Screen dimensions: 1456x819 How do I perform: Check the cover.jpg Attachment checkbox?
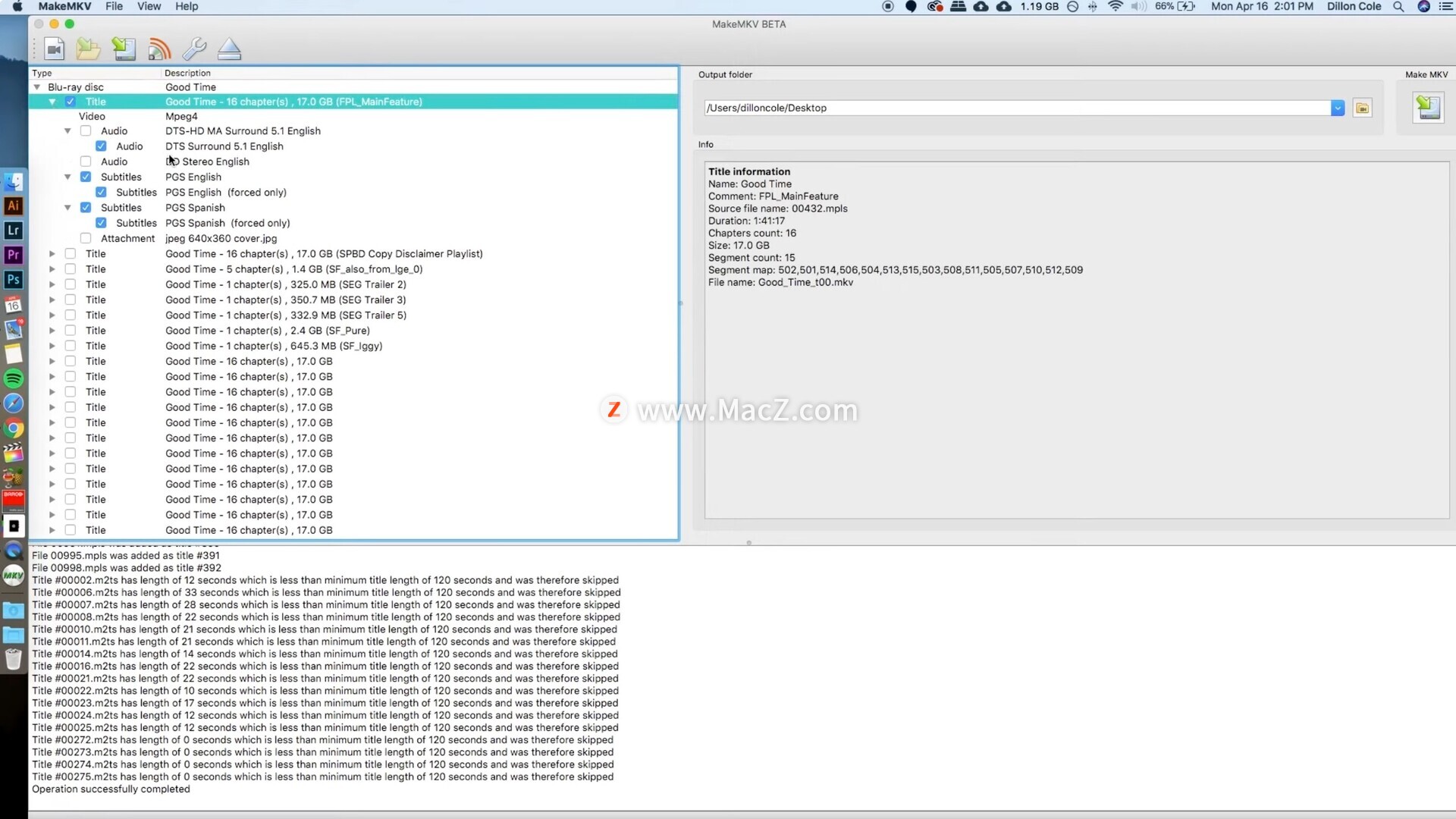pos(86,238)
